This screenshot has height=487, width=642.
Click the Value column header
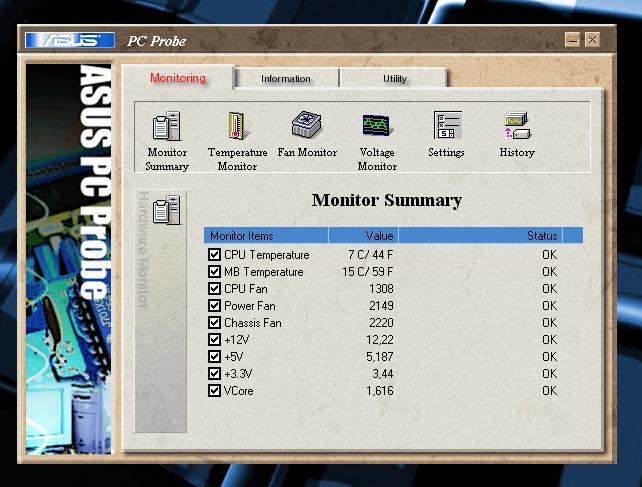coord(363,236)
